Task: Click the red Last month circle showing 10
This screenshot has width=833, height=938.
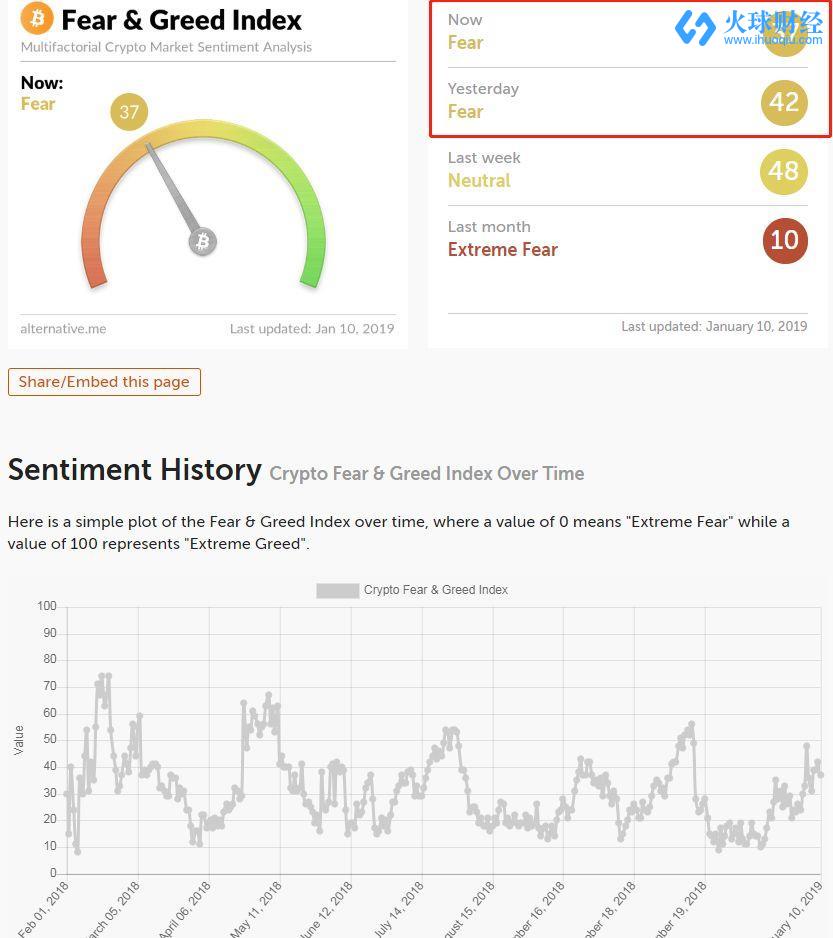Action: click(x=784, y=240)
